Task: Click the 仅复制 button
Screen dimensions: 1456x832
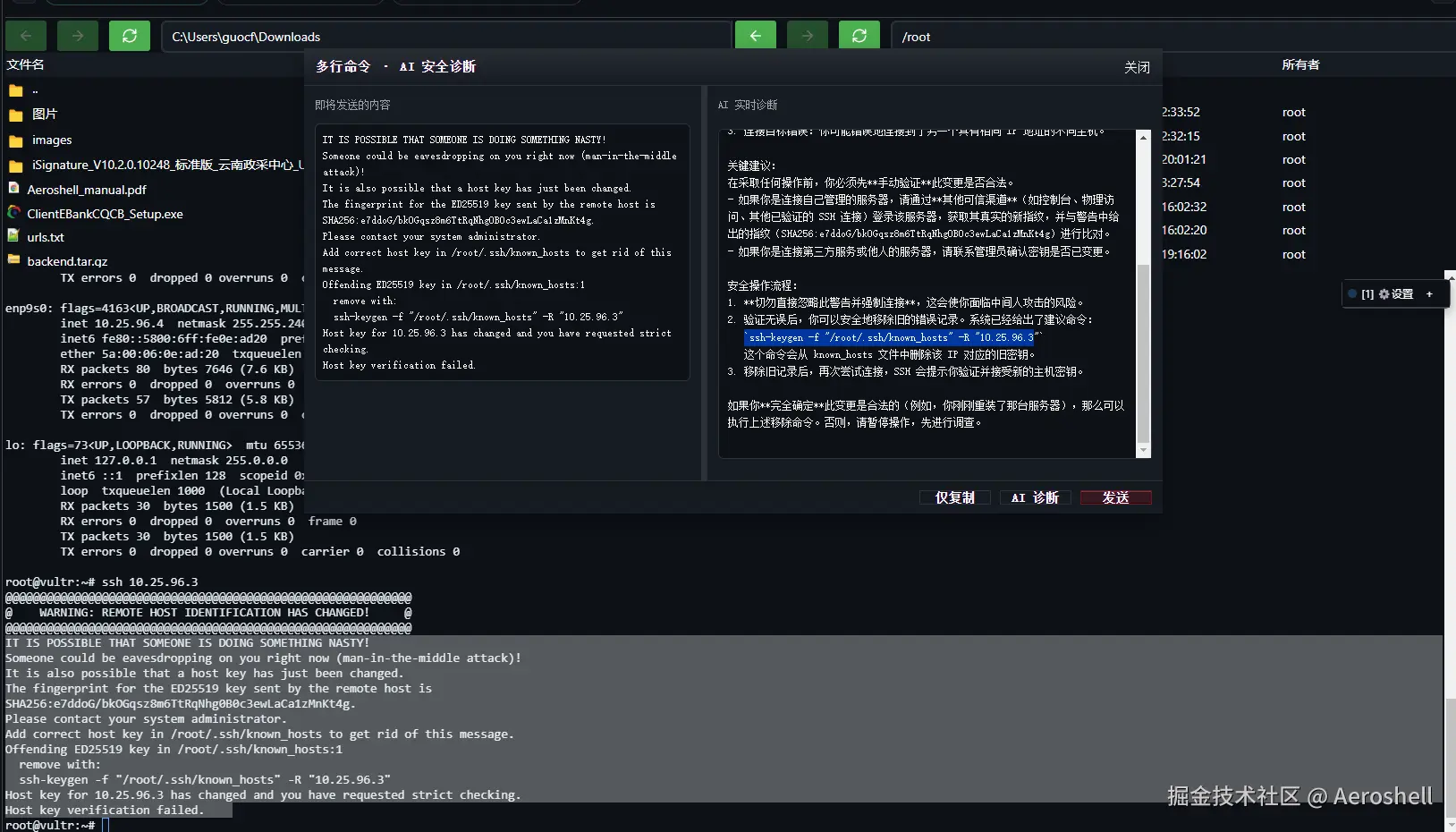Action: pyautogui.click(x=954, y=497)
